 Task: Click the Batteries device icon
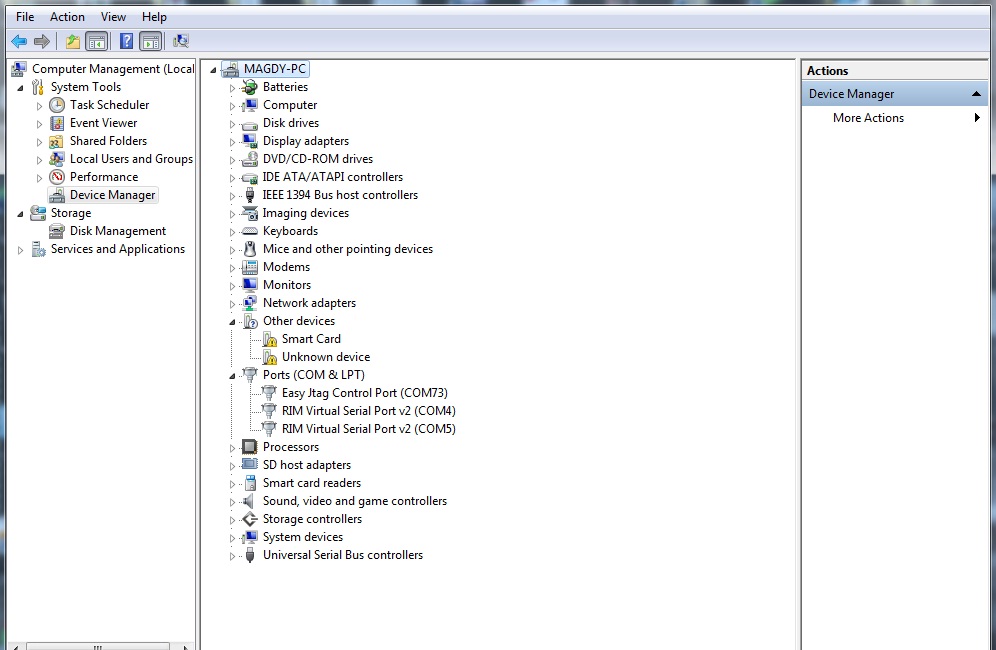[x=250, y=87]
